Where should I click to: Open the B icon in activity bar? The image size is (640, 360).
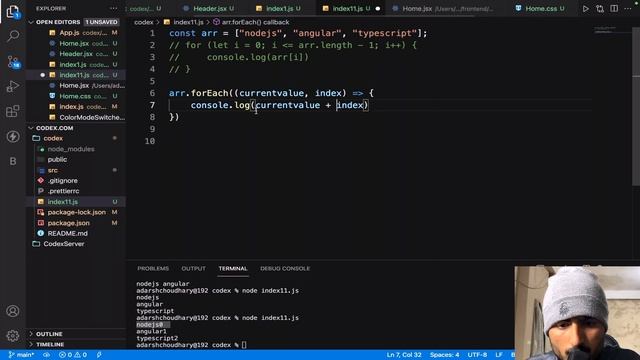(13, 161)
